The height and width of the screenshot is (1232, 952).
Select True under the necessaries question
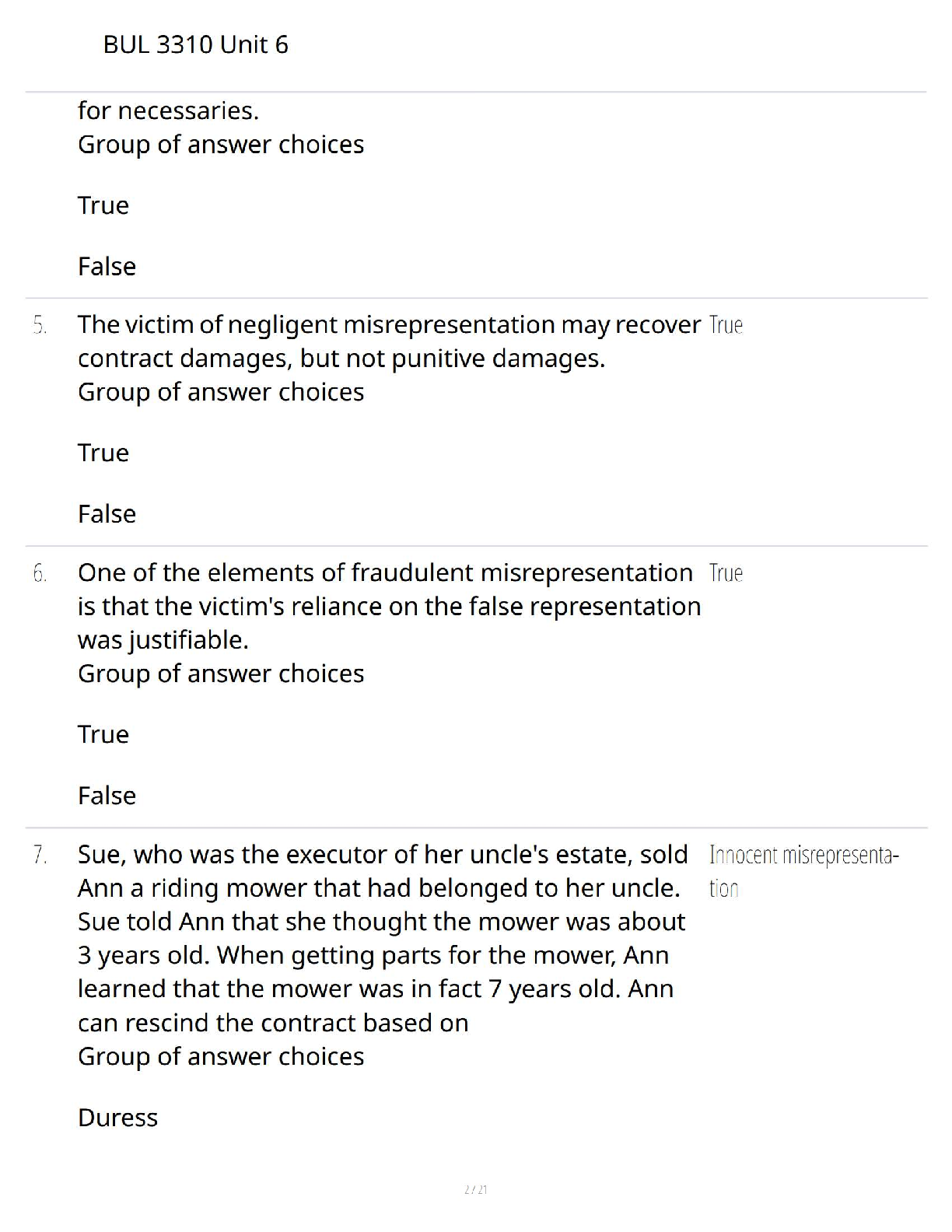103,205
